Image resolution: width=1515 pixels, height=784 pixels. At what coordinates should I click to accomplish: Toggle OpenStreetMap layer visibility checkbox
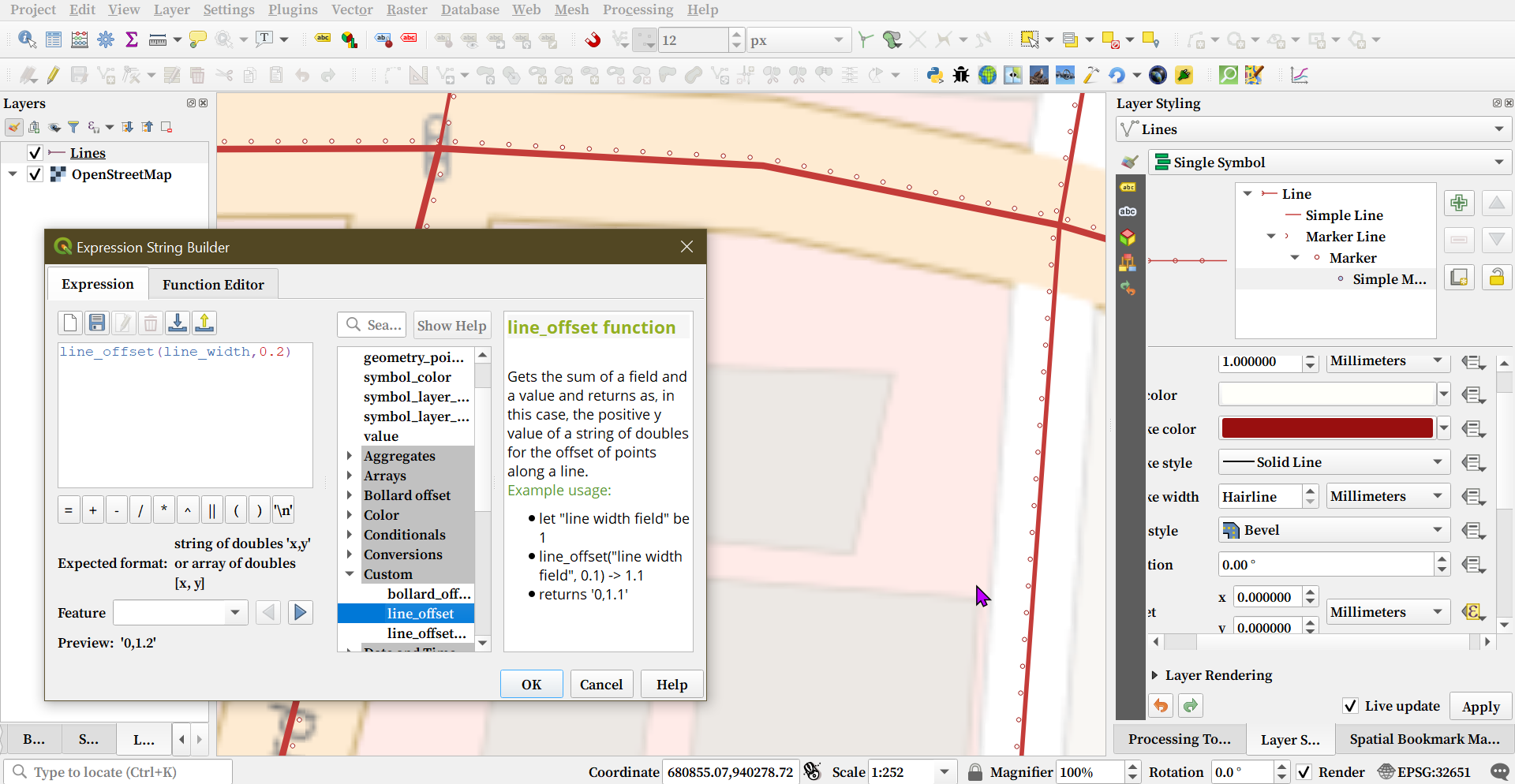[x=35, y=174]
